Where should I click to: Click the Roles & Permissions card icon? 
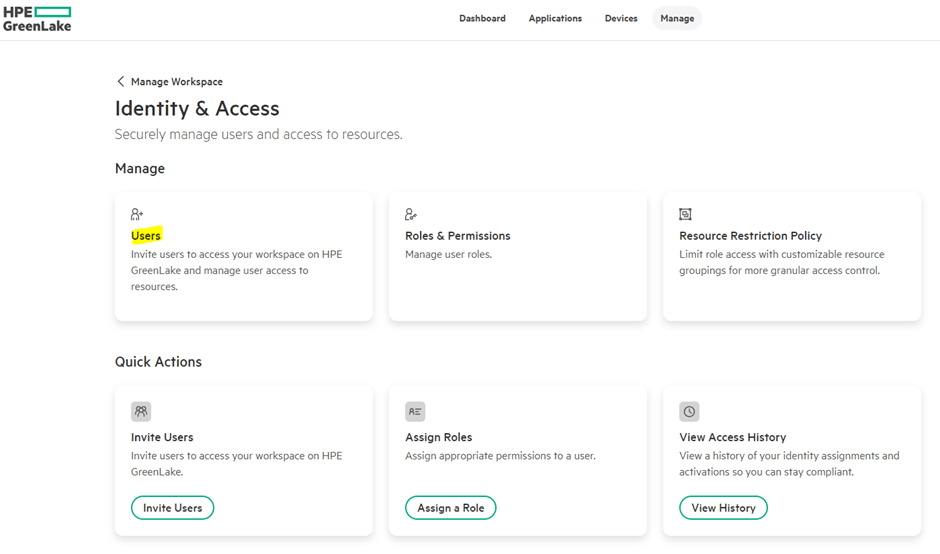click(x=411, y=214)
